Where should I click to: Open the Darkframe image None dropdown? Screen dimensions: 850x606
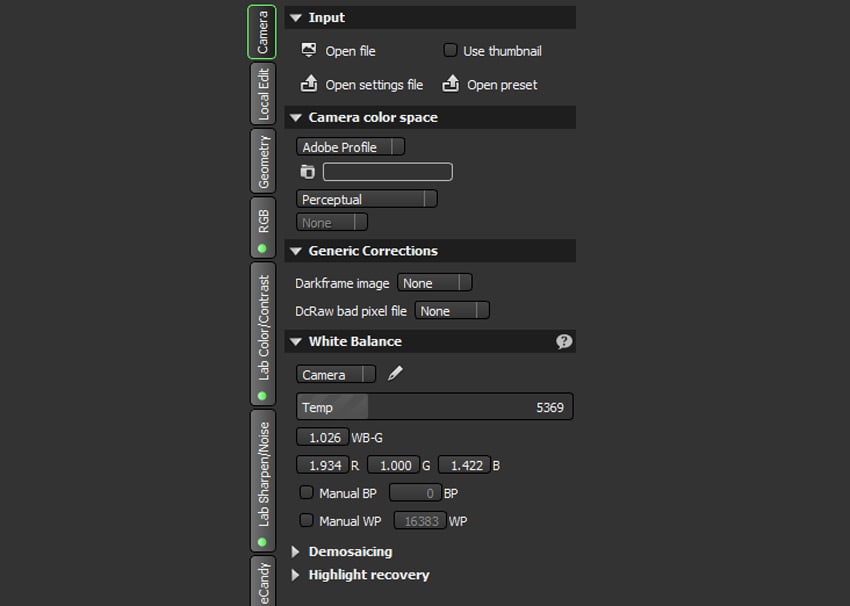coord(434,283)
